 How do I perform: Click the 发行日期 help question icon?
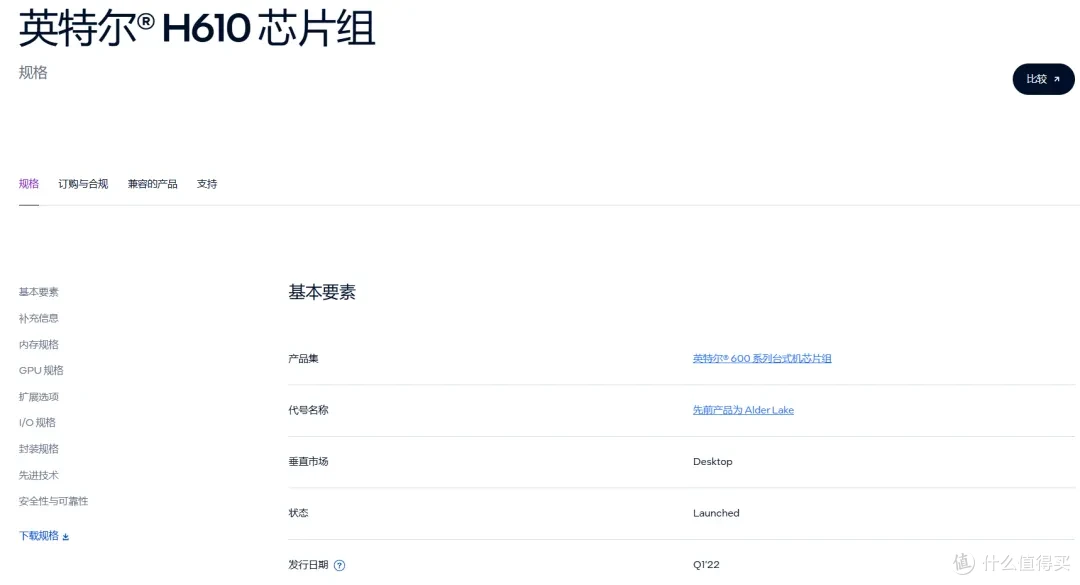[340, 565]
